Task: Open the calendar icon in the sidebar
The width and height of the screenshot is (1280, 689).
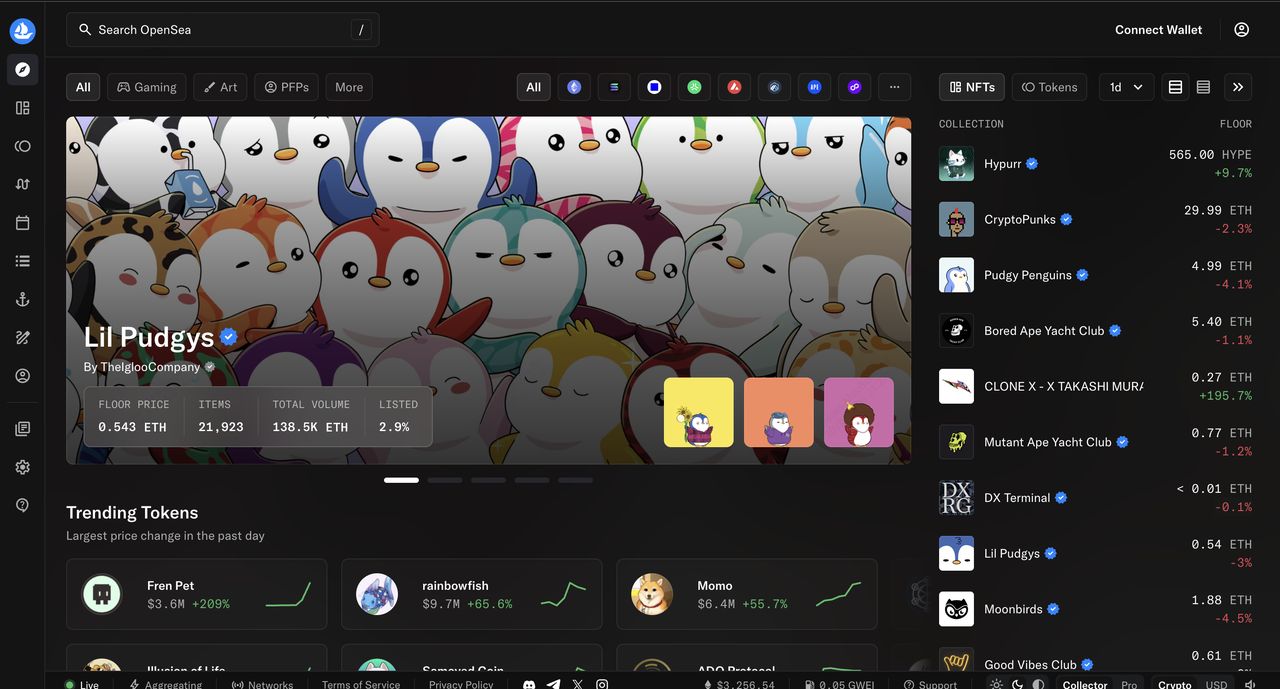Action: (22, 223)
